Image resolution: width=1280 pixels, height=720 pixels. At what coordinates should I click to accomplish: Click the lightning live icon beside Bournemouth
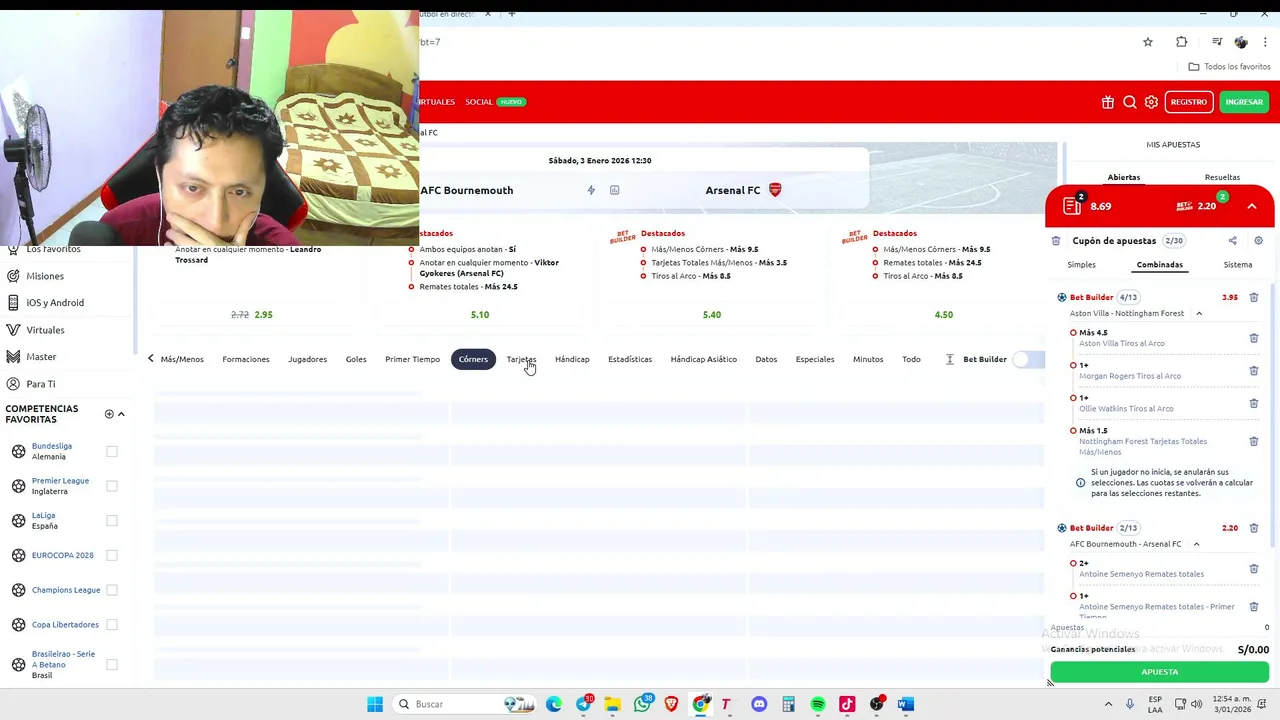pos(591,190)
